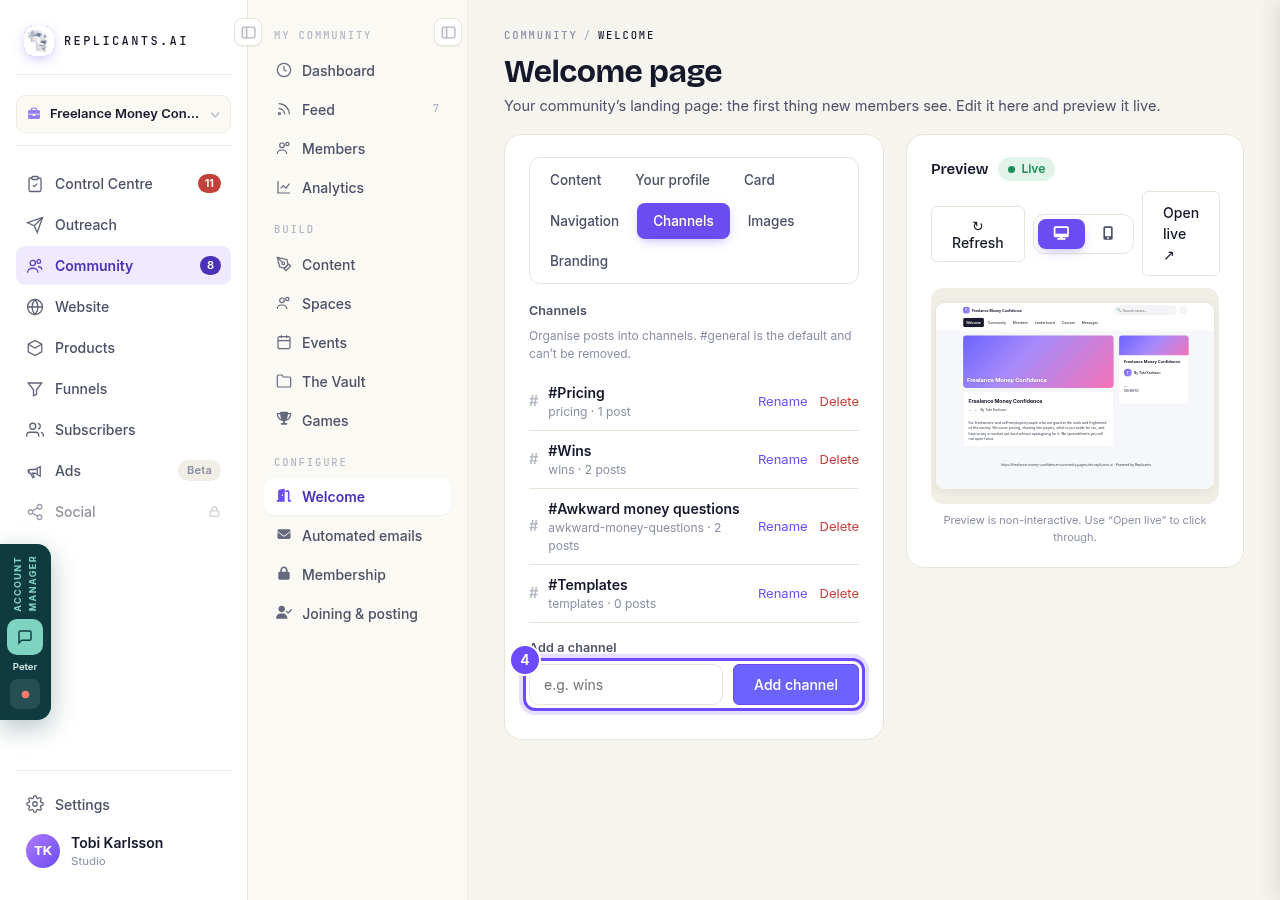Viewport: 1280px width, 900px height.
Task: Select the Images tab
Action: click(771, 221)
